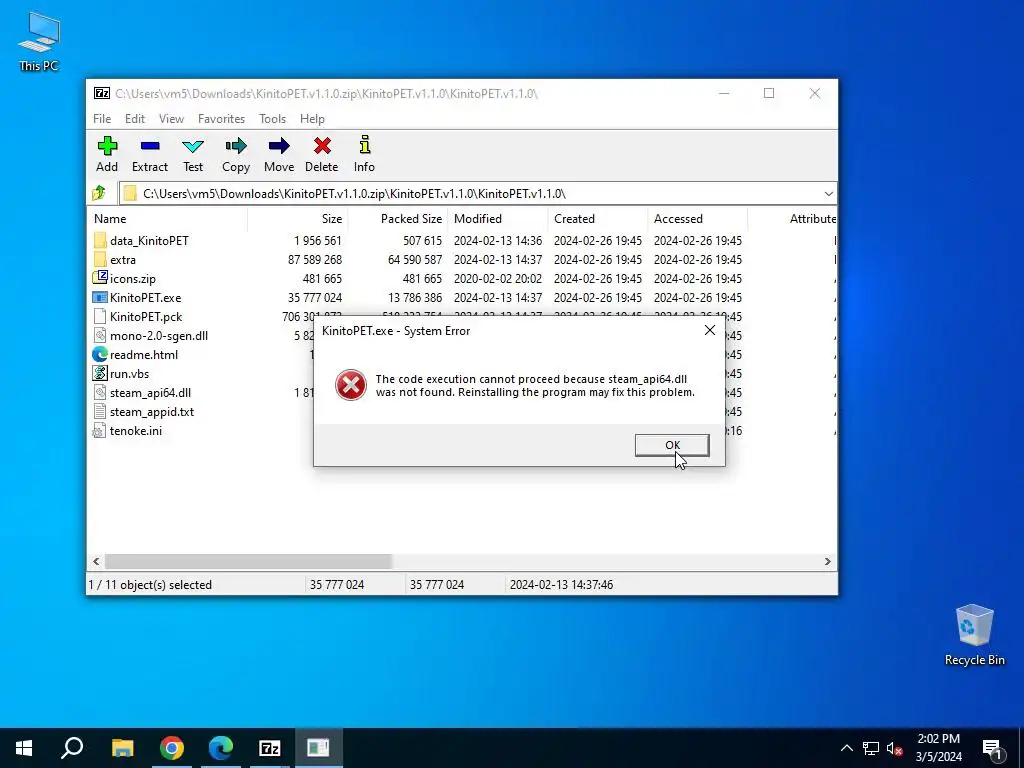The image size is (1024, 768).
Task: Sort files by the Size column header
Action: coord(297,219)
